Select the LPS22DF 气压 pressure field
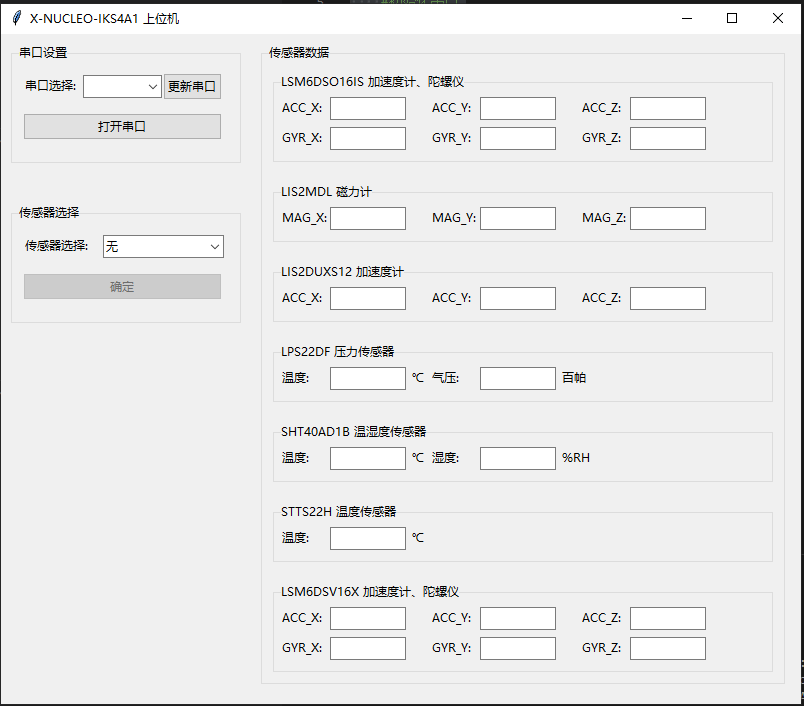Viewport: 804px width, 706px height. coord(517,379)
